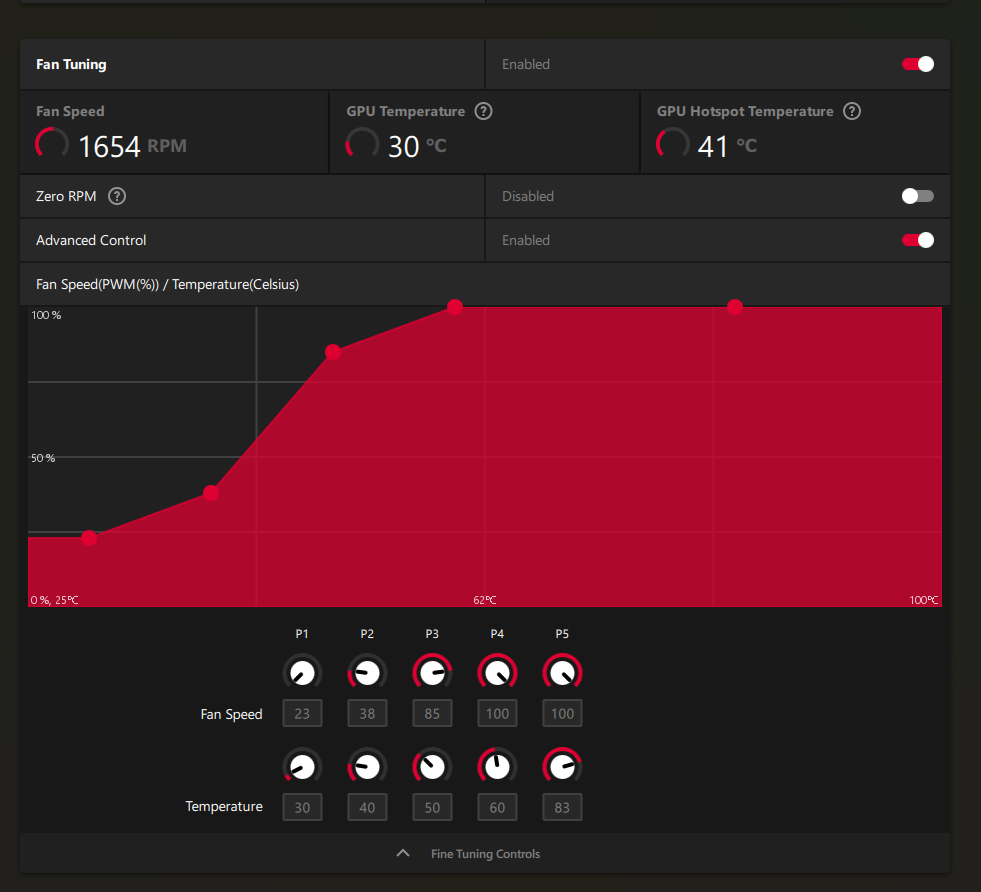Click the third curve point at 85 percent
Screen dimensions: 981x892
pyautogui.click(x=333, y=352)
